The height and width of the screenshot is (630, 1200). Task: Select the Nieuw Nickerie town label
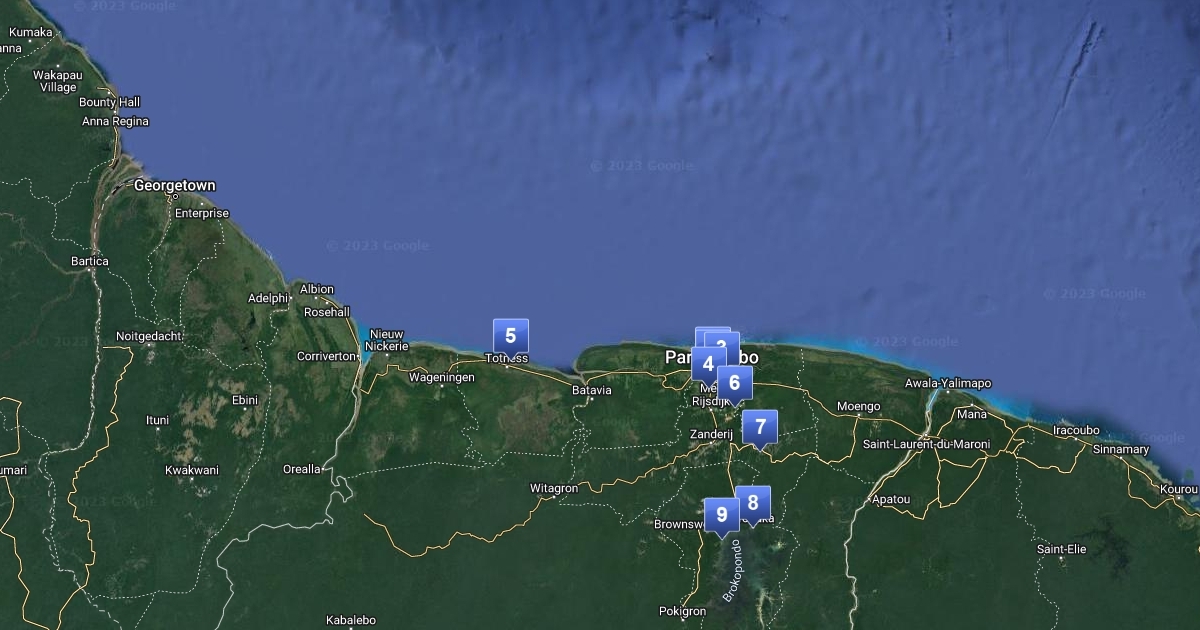click(388, 340)
